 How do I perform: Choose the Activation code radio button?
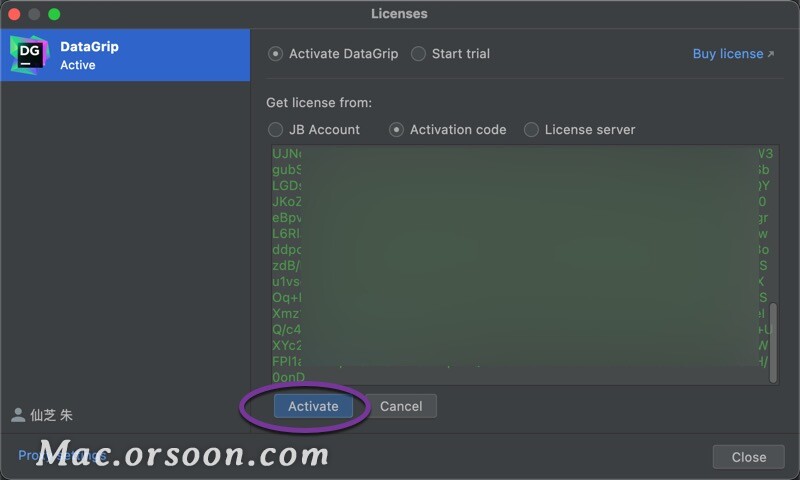pos(396,130)
